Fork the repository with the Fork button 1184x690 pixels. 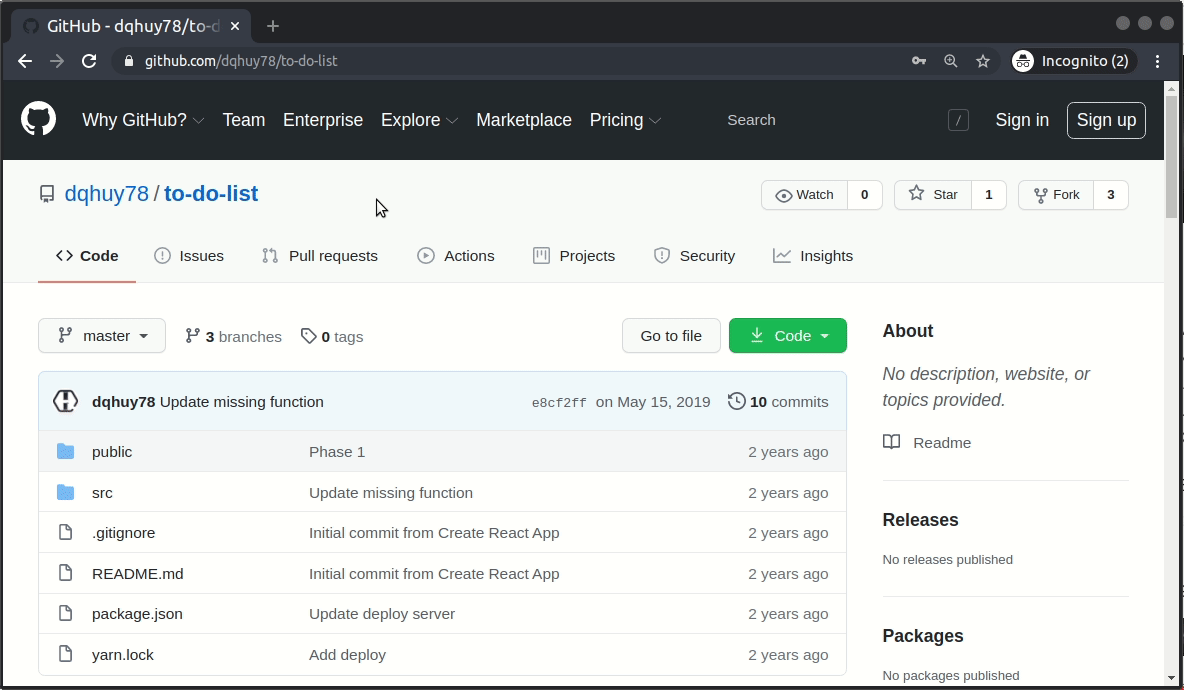(1057, 195)
